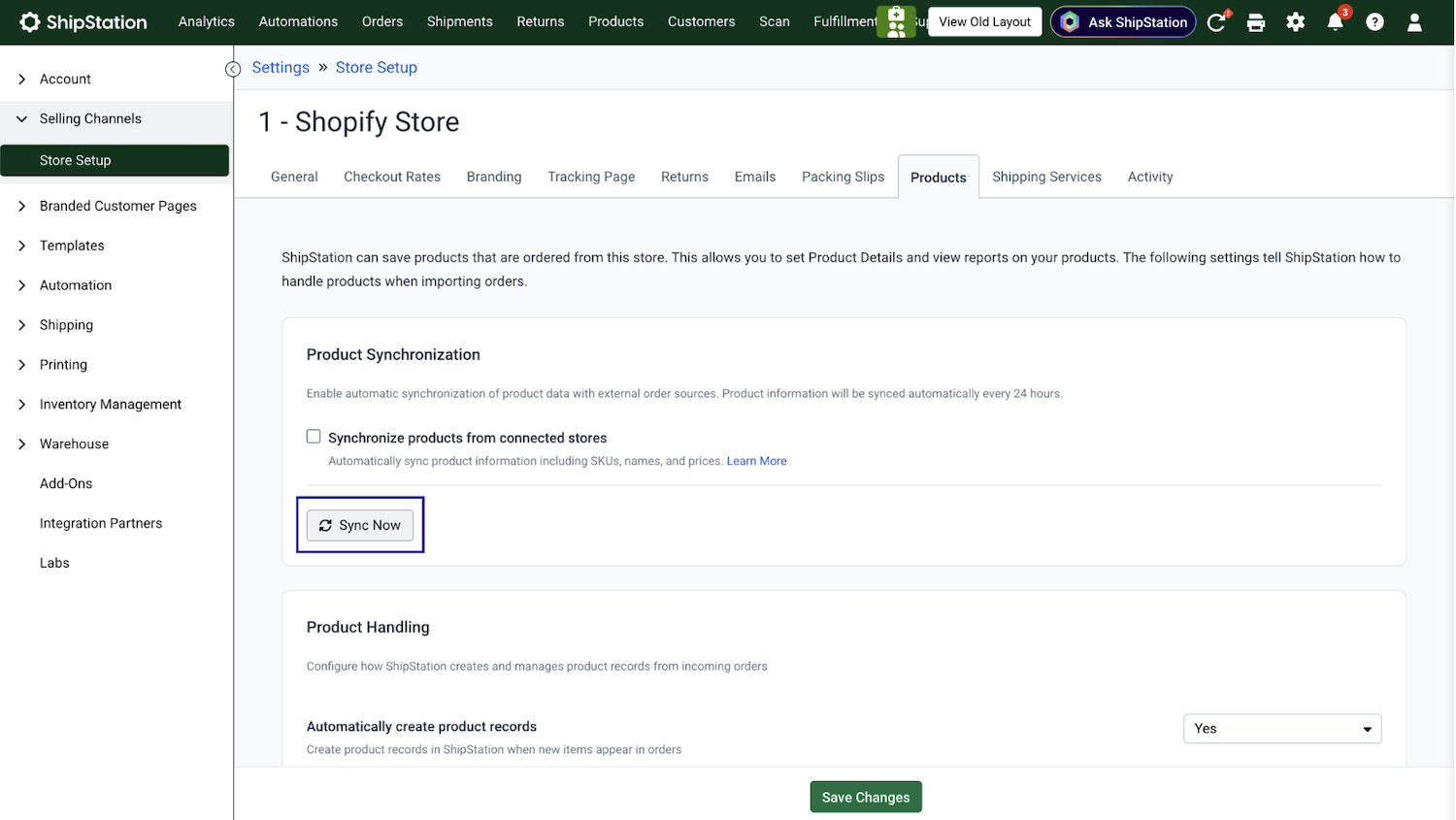
Task: Go to Automations in top navigation
Action: pyautogui.click(x=298, y=21)
